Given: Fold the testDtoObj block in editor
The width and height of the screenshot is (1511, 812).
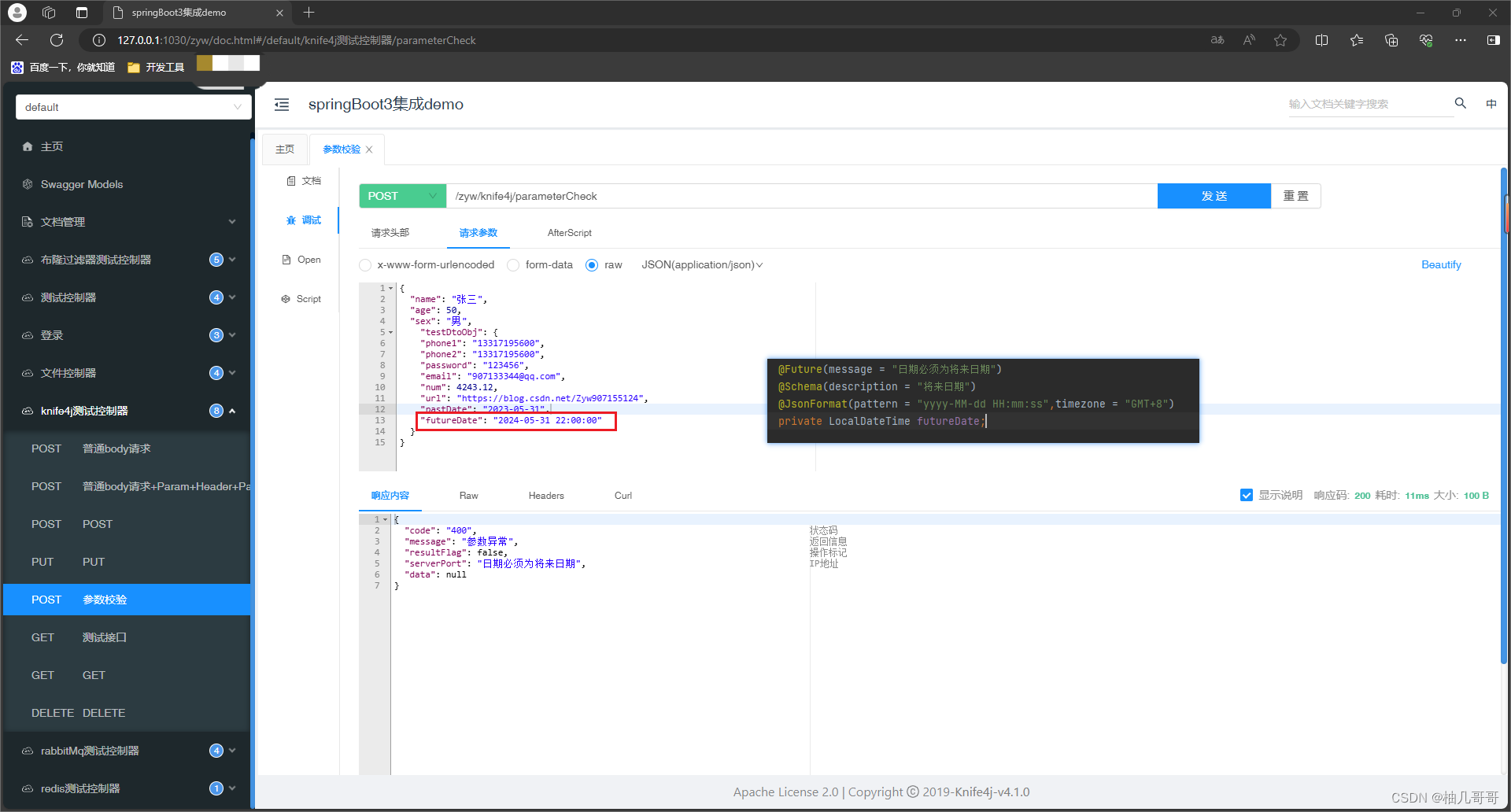Looking at the screenshot, I should [x=390, y=332].
